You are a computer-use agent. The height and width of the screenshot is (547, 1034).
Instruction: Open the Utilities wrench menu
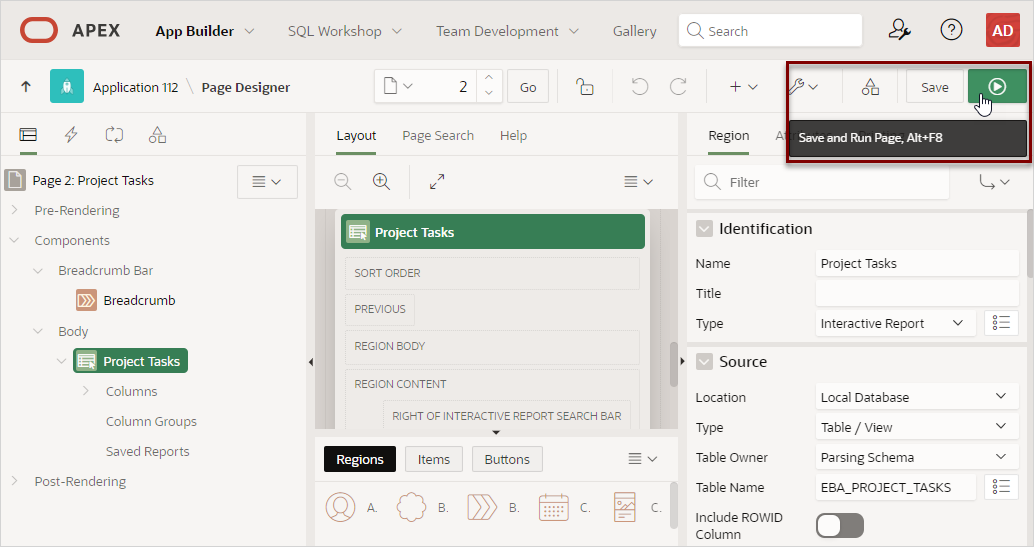pyautogui.click(x=803, y=86)
